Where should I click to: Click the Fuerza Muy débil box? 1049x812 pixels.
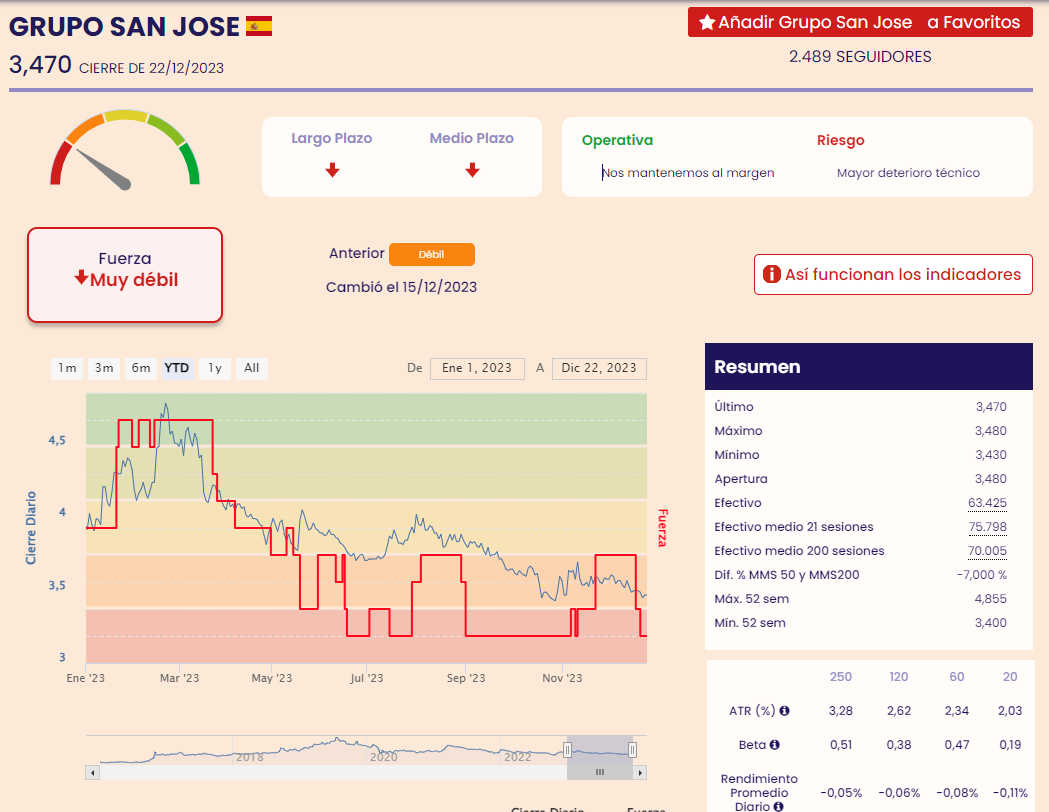pyautogui.click(x=125, y=275)
